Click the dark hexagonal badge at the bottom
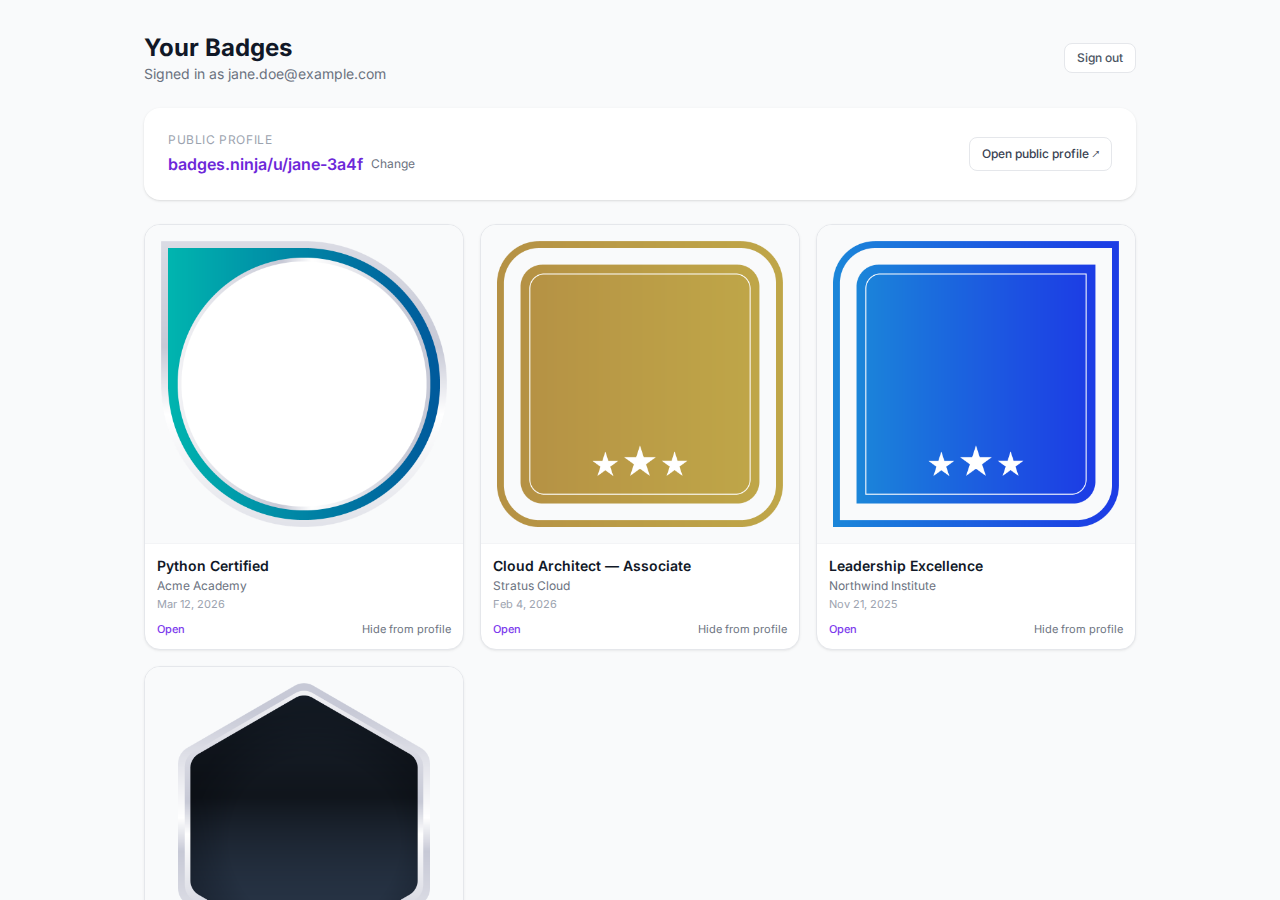Image resolution: width=1280 pixels, height=900 pixels. (303, 790)
